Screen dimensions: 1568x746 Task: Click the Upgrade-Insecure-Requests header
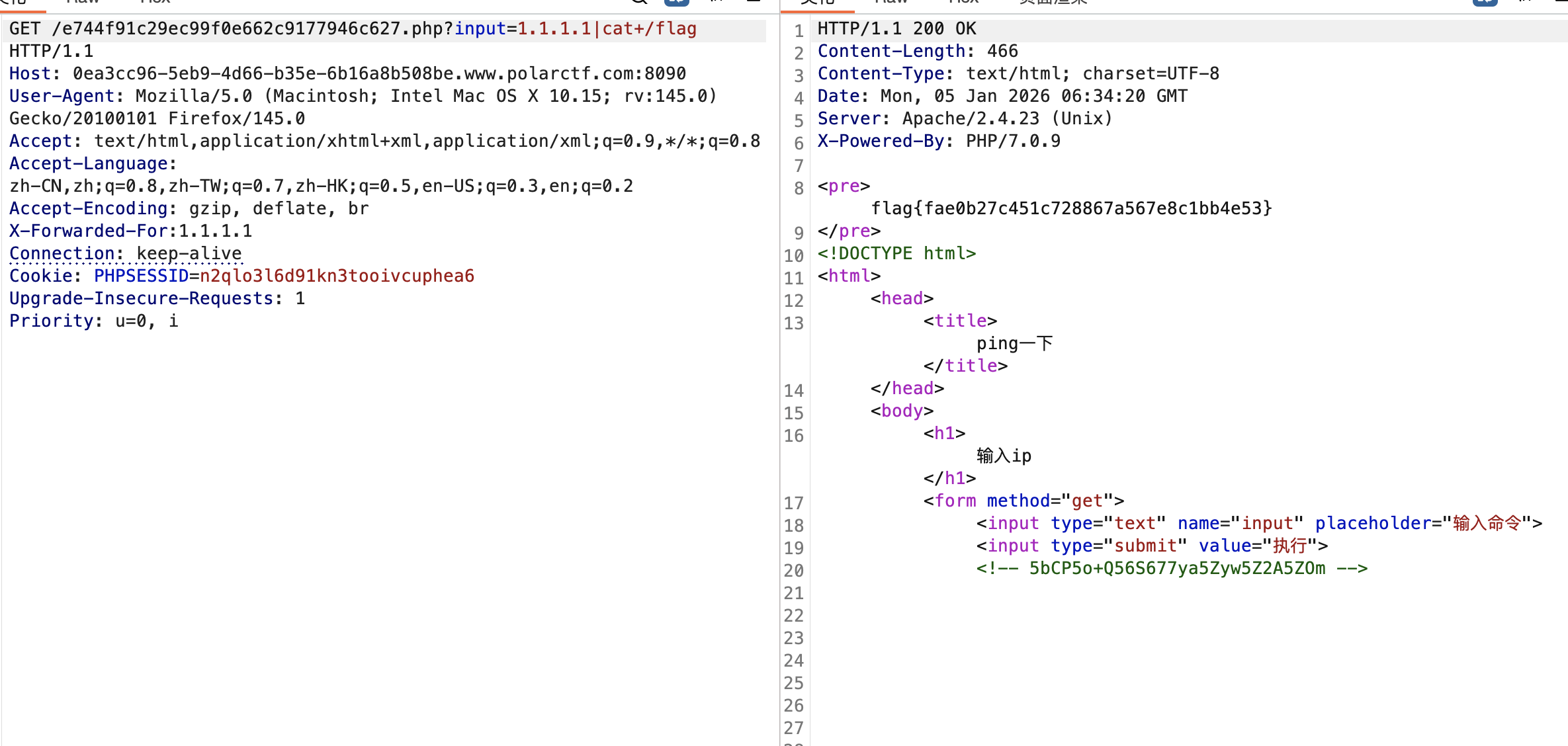(x=157, y=298)
